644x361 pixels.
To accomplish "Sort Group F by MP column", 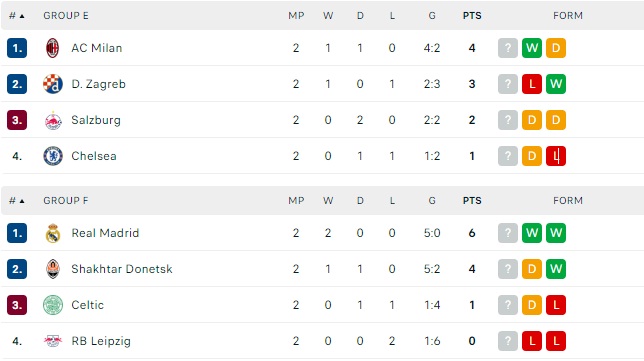I will point(296,201).
